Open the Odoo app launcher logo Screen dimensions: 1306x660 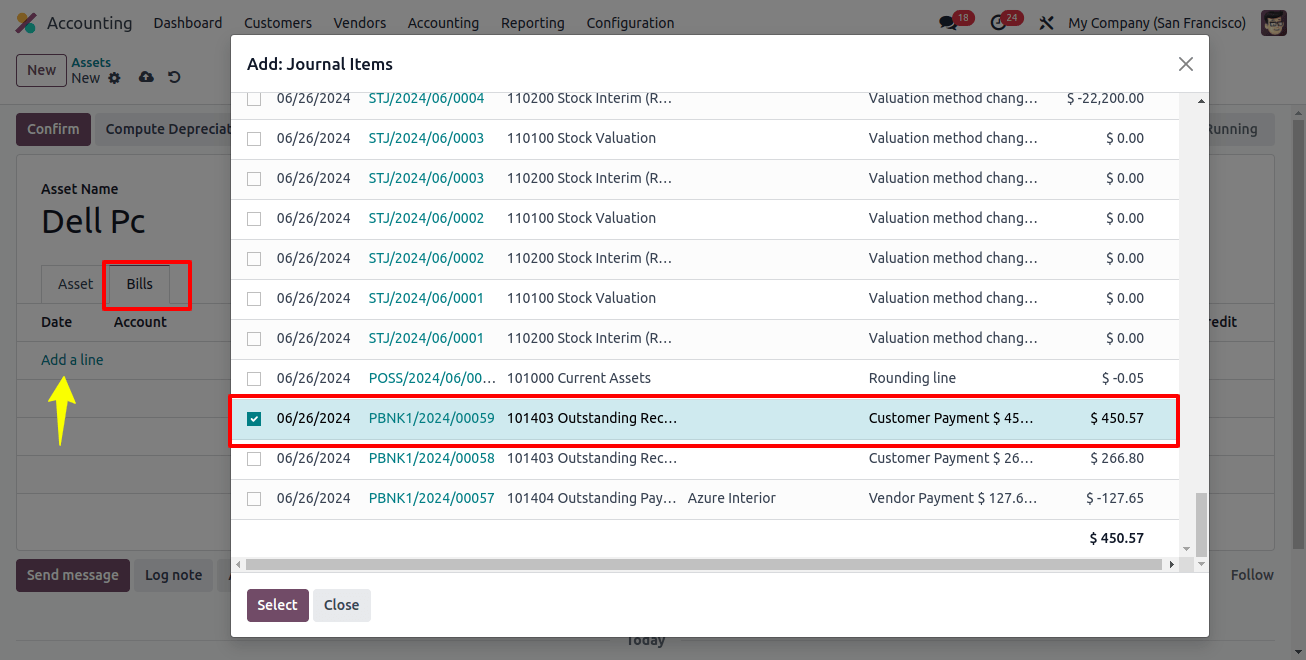pyautogui.click(x=26, y=22)
